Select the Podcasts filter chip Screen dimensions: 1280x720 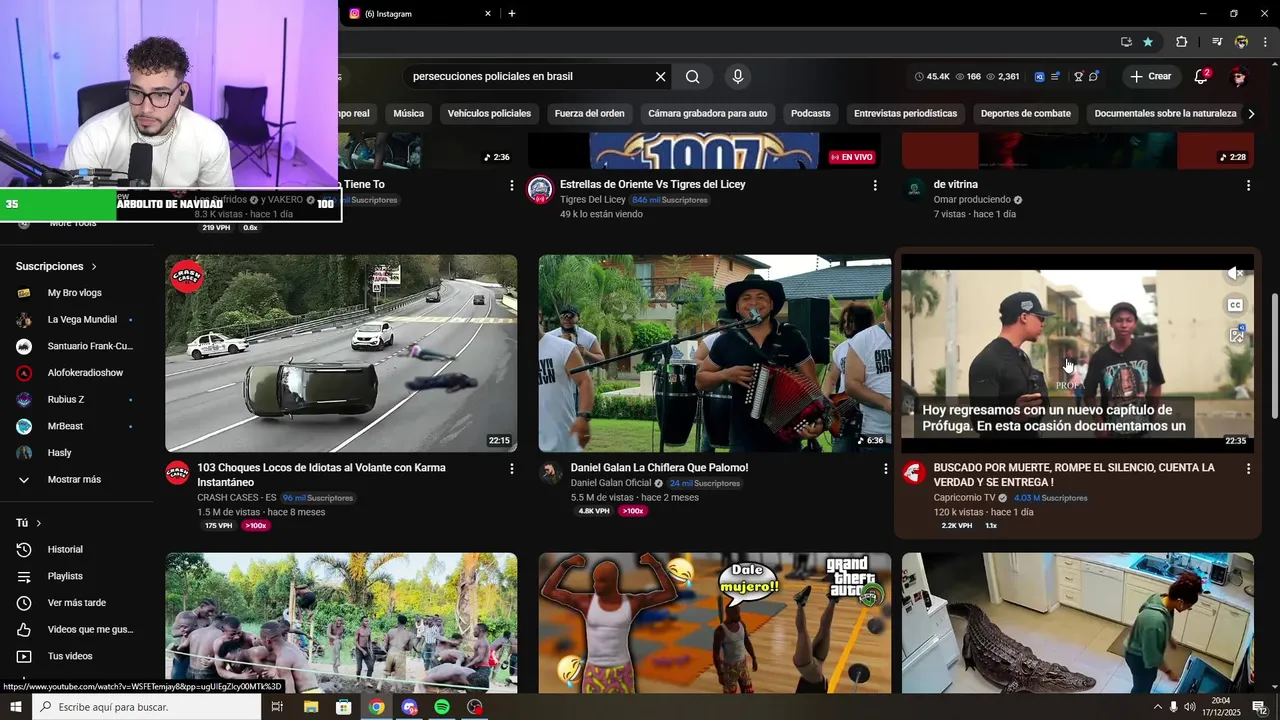coord(810,114)
